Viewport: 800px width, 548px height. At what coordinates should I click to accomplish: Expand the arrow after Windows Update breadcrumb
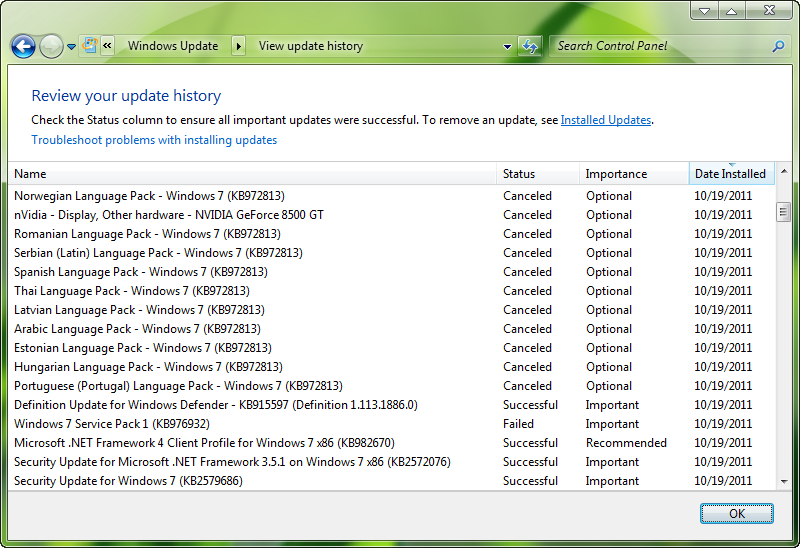238,46
